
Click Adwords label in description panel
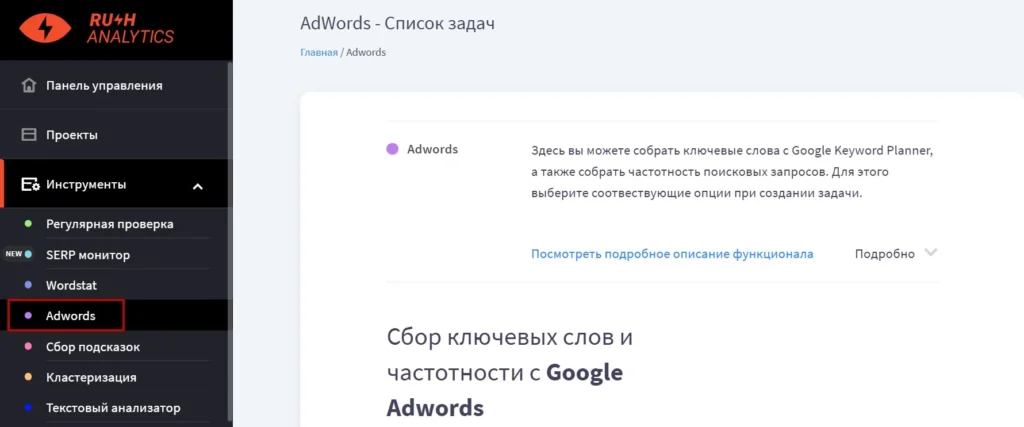(432, 149)
